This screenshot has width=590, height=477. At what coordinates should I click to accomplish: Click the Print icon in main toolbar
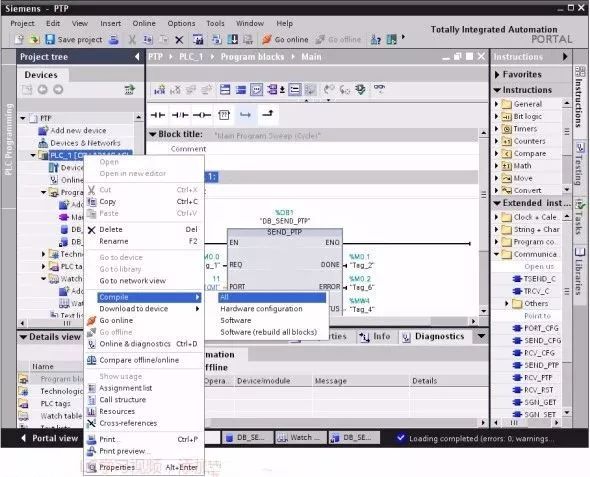[114, 39]
